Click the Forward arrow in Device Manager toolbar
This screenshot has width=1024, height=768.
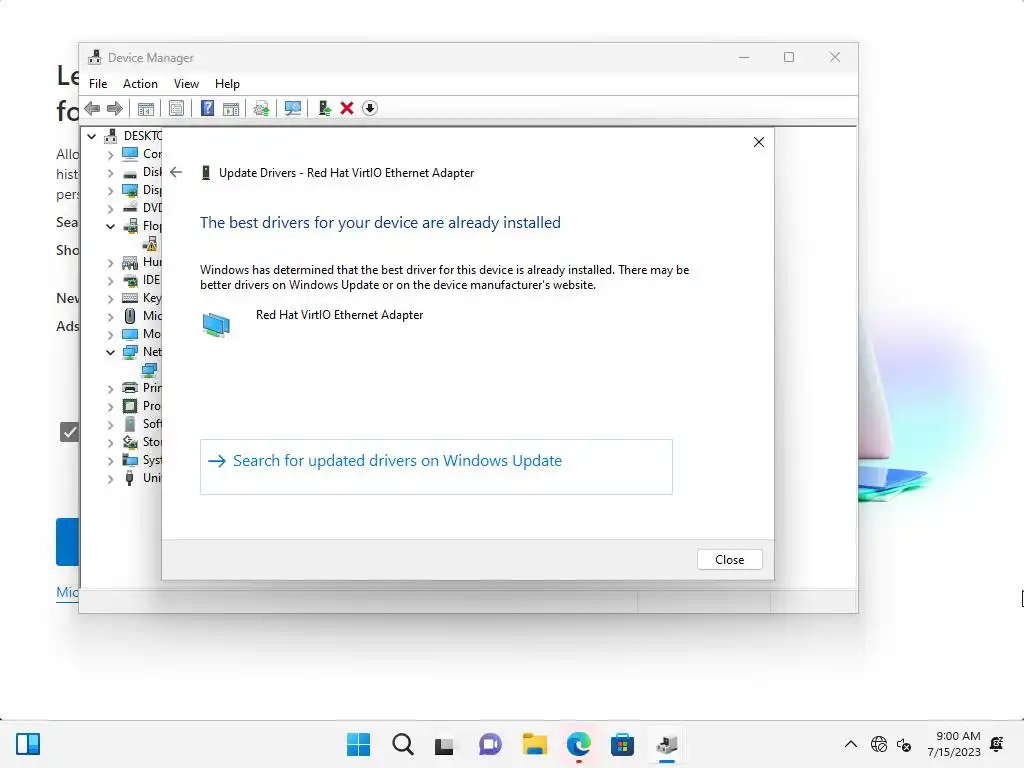[x=115, y=108]
